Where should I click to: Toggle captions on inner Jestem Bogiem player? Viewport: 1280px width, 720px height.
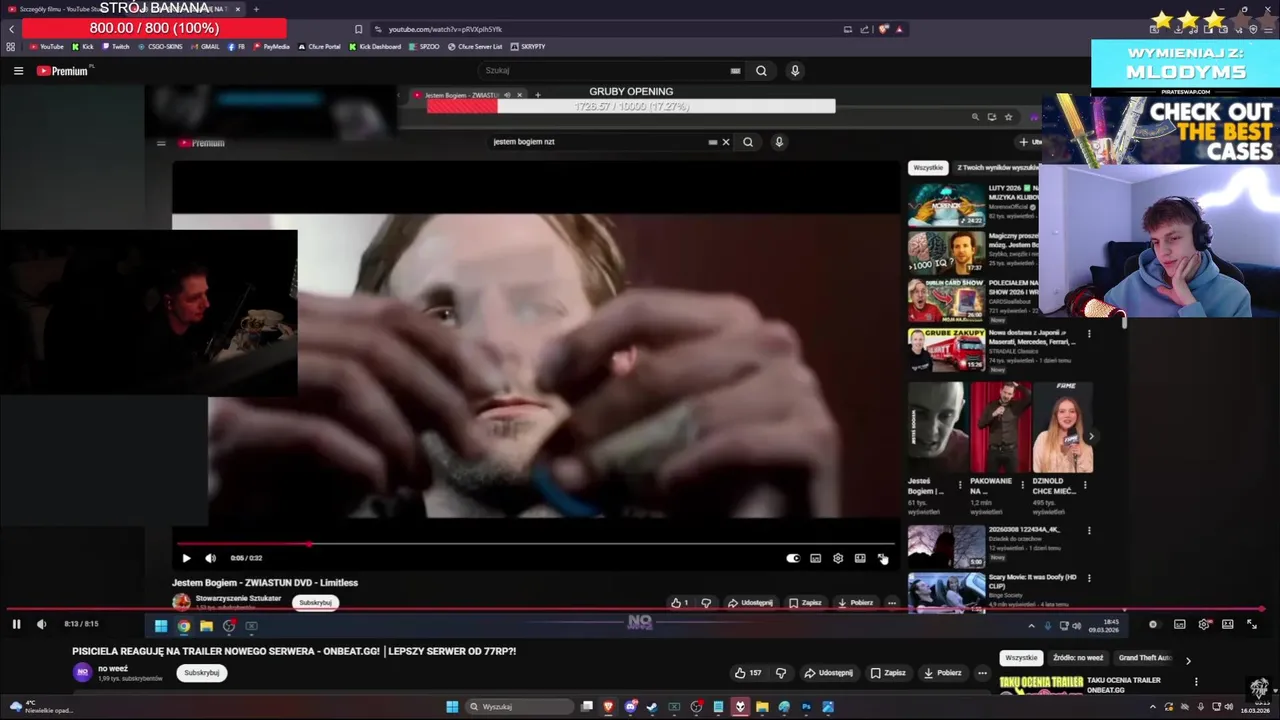click(815, 558)
